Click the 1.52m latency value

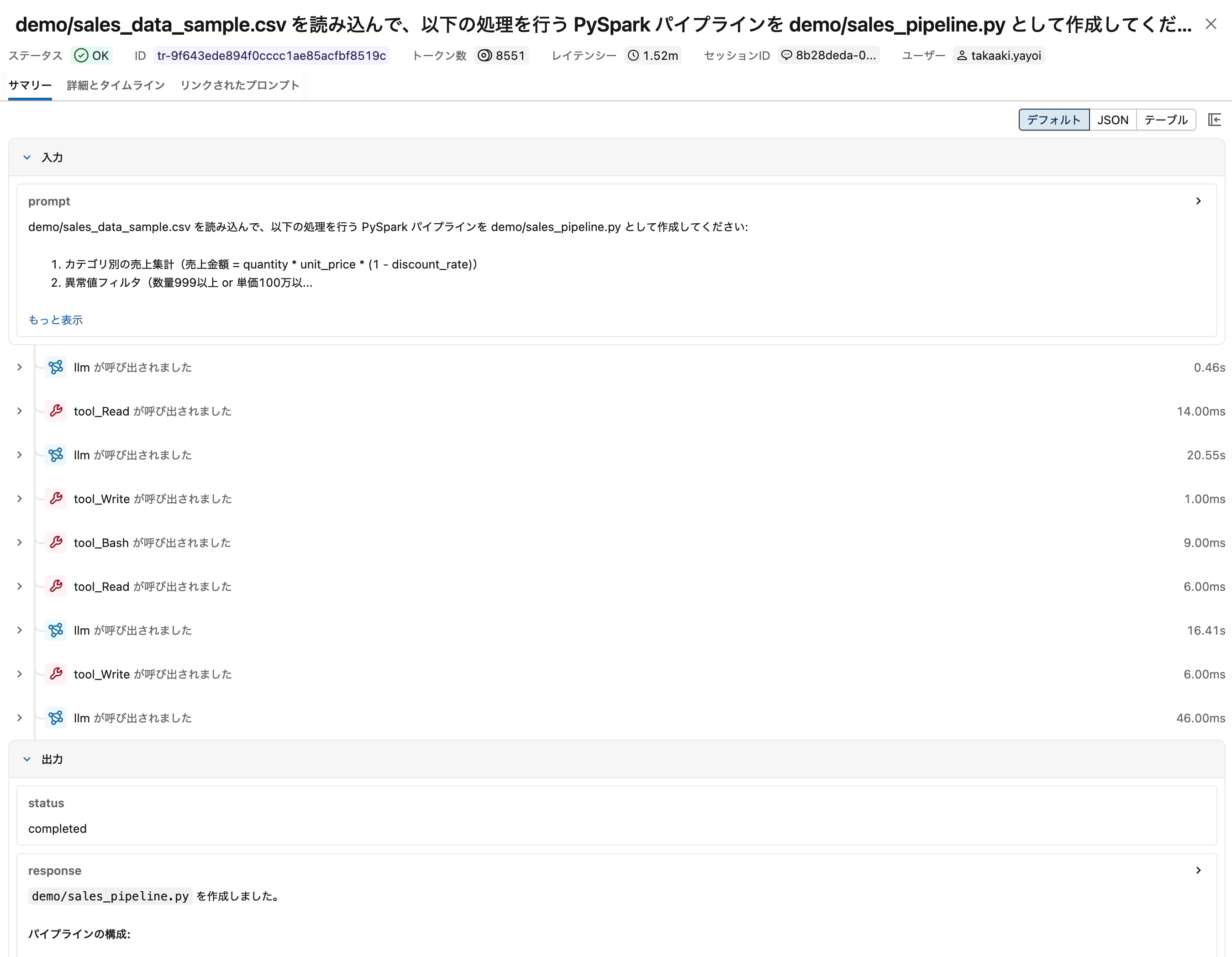tap(661, 55)
